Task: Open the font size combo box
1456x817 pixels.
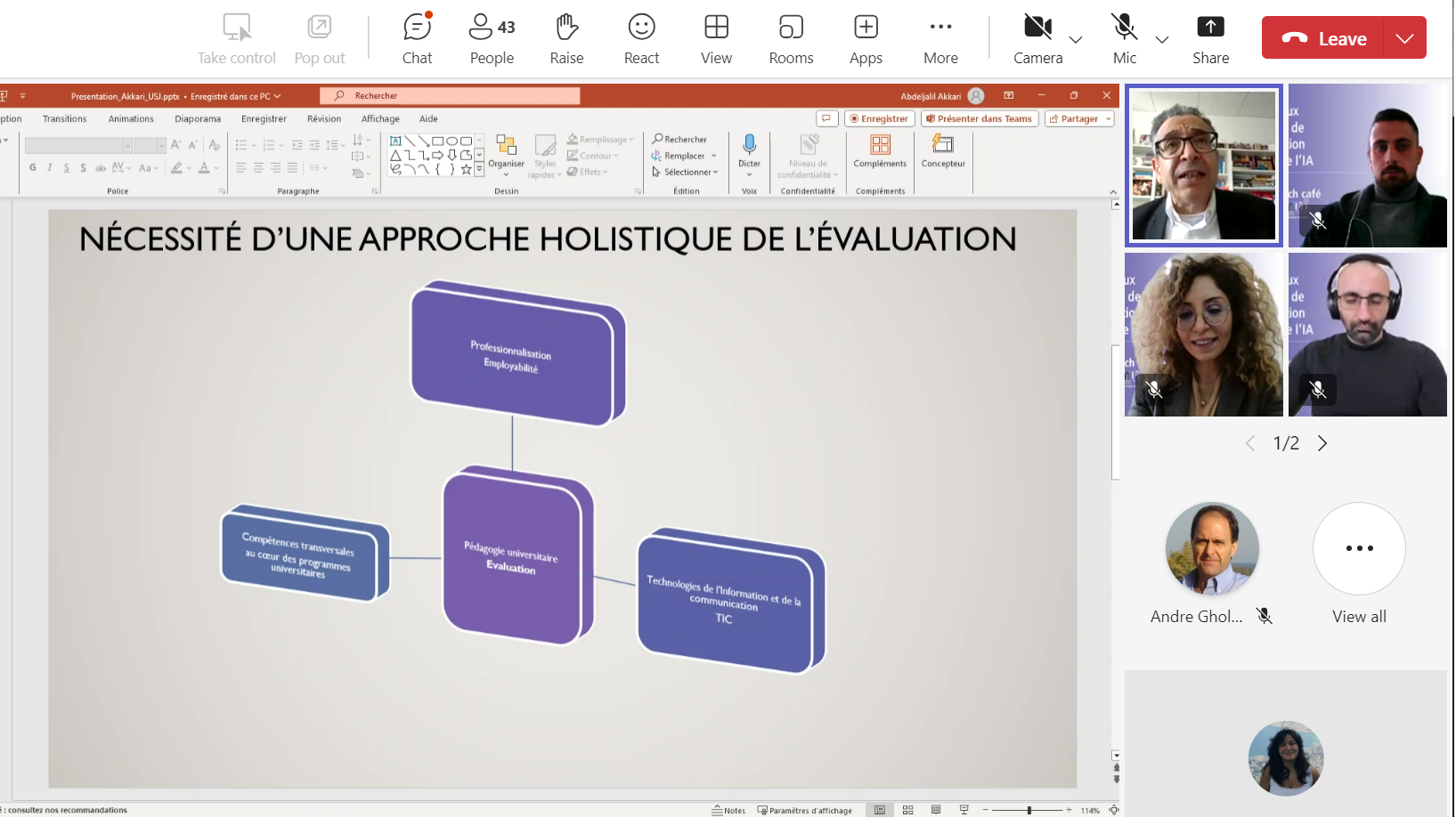Action: click(150, 145)
